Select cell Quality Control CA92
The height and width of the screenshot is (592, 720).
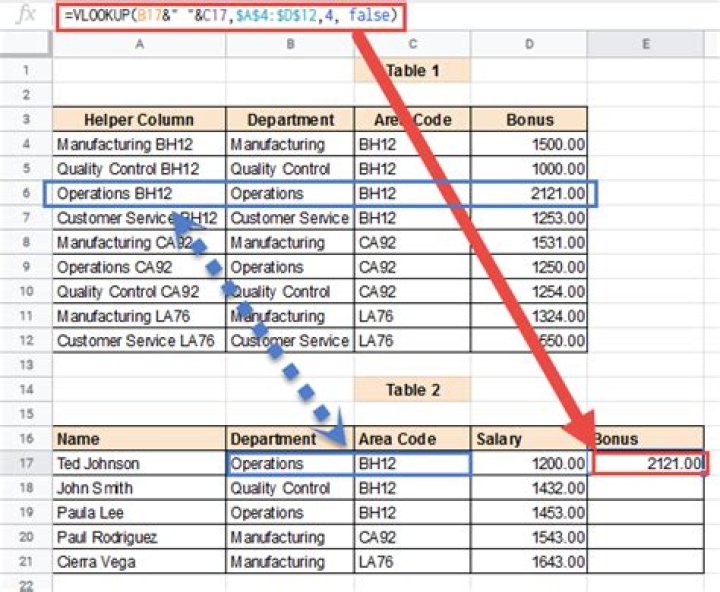coord(139,291)
